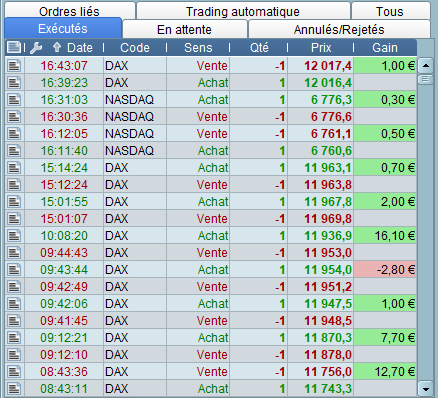Sort by the Prix column header
438x398 pixels.
tap(321, 48)
